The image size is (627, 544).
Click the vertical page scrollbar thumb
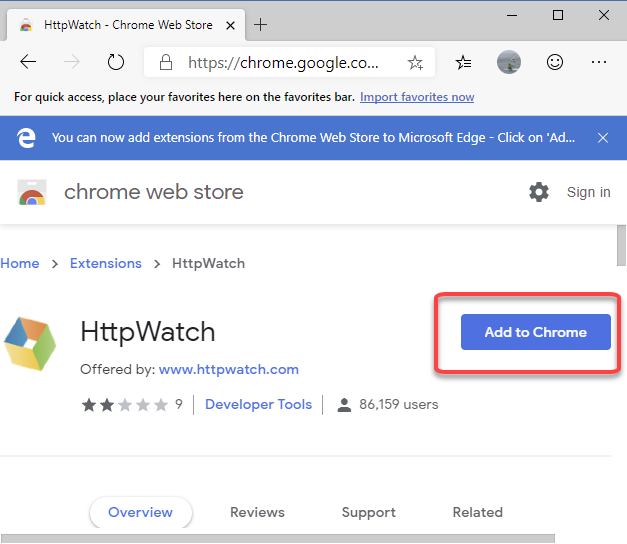621,246
